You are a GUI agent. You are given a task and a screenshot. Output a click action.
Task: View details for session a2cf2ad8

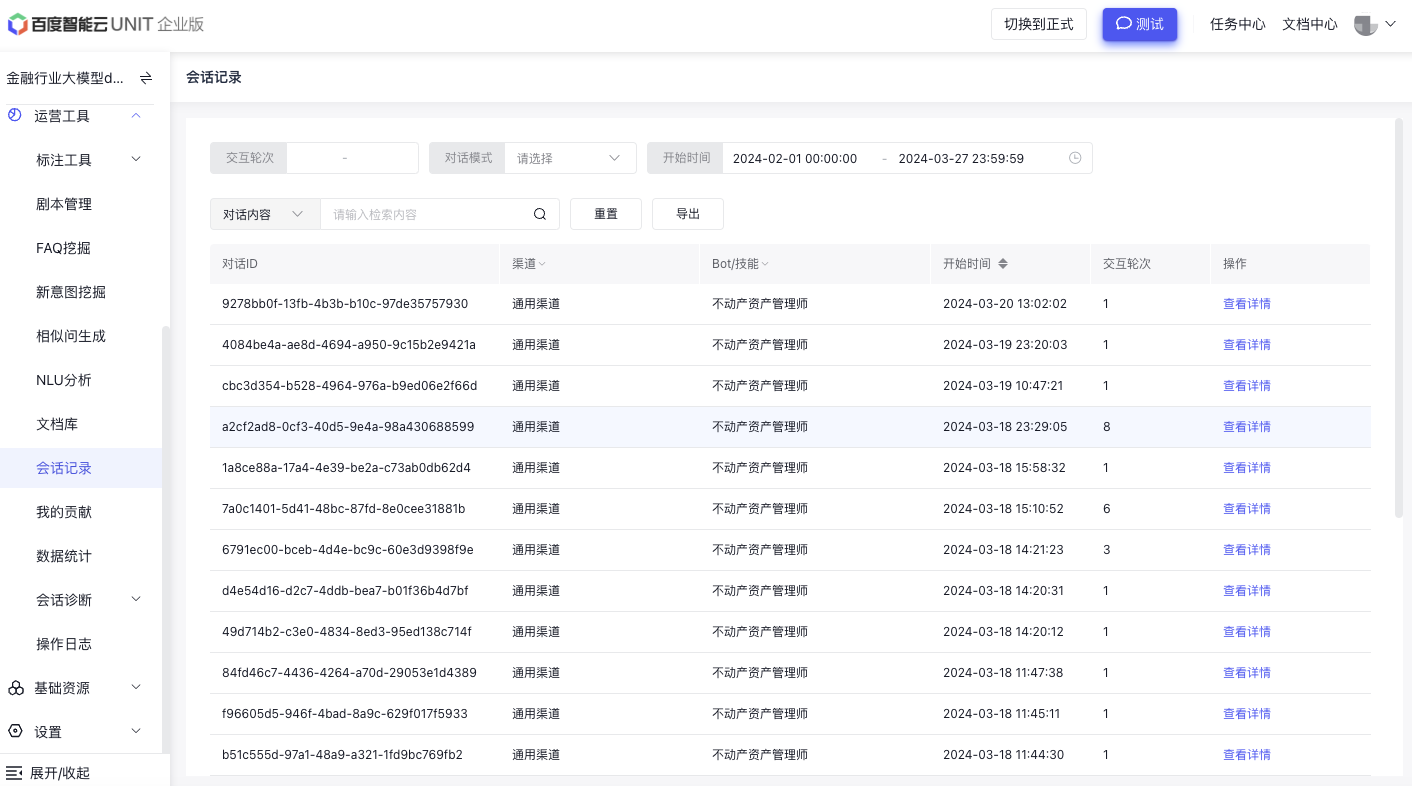(1247, 427)
